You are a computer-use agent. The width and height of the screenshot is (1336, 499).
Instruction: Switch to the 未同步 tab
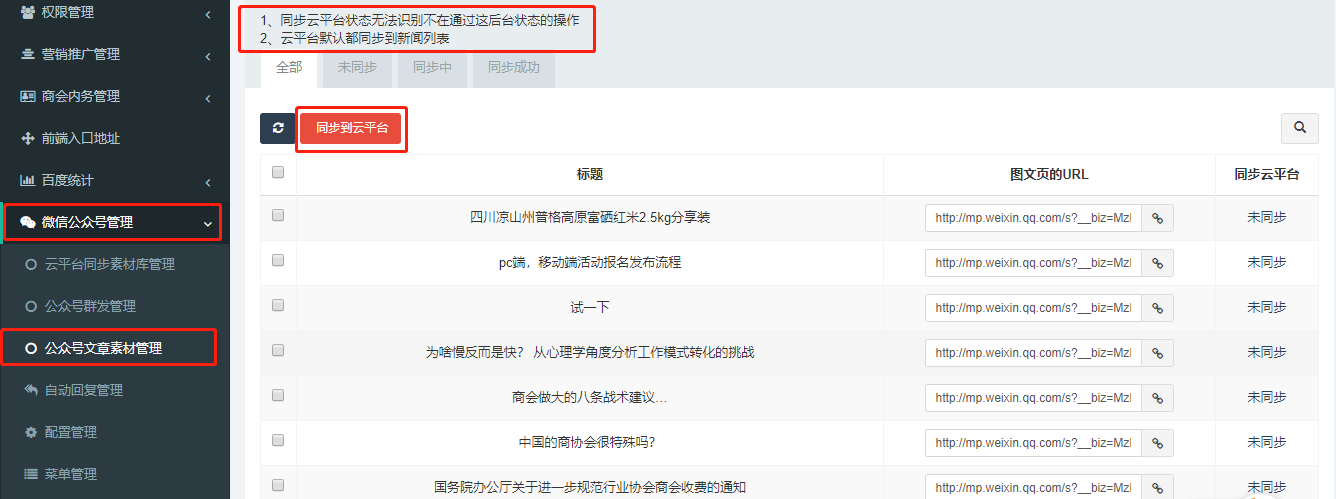pos(357,68)
